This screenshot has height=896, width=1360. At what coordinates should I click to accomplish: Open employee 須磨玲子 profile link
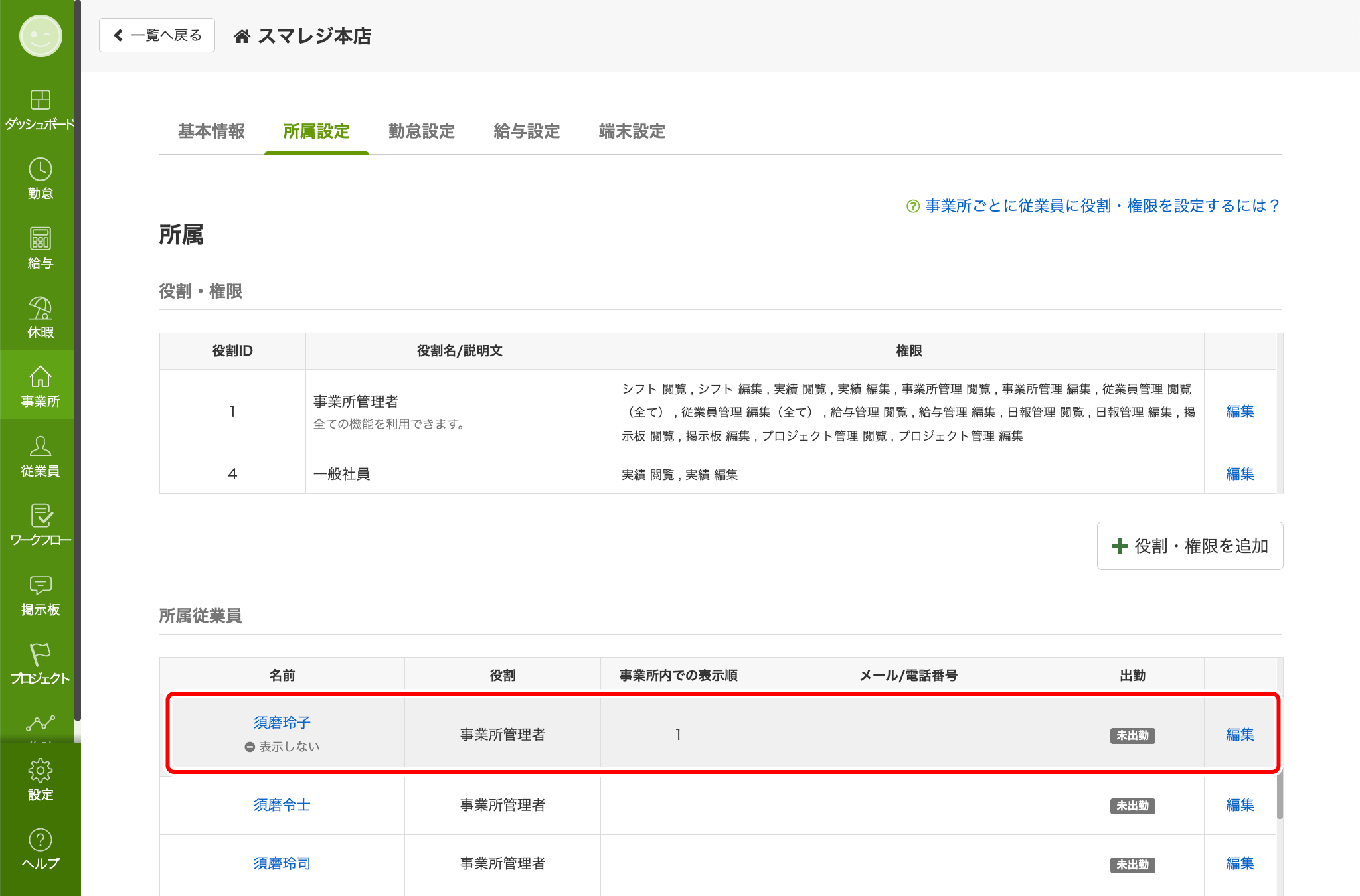pos(282,723)
